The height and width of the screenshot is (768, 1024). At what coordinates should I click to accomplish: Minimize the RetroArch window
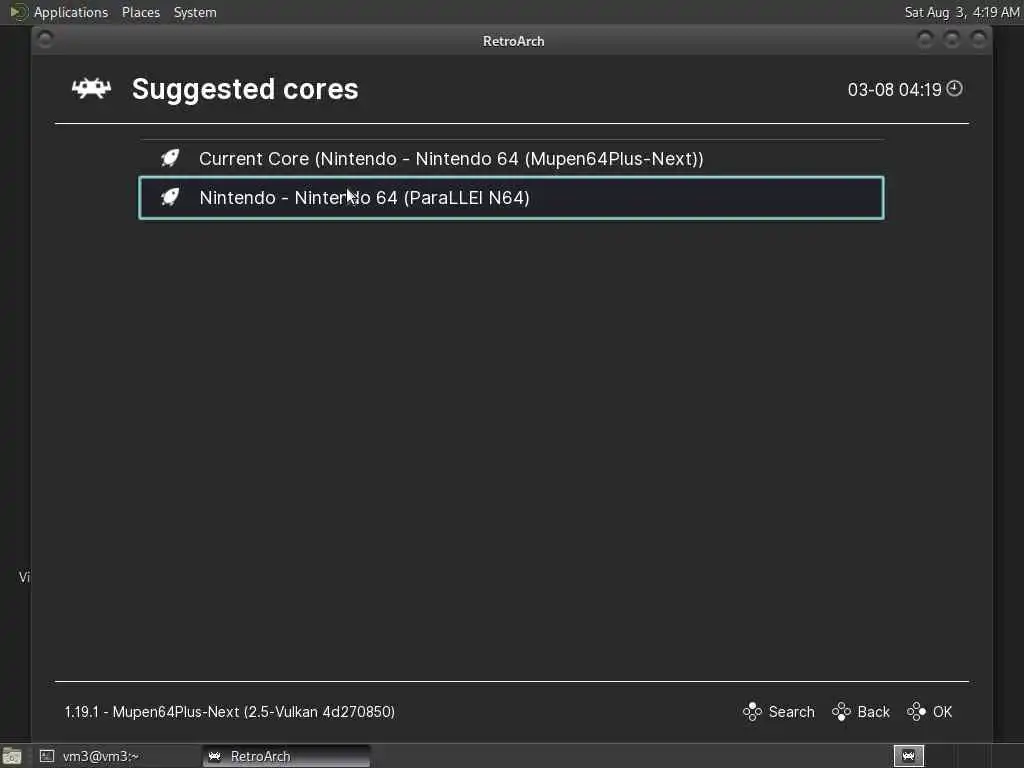[925, 40]
